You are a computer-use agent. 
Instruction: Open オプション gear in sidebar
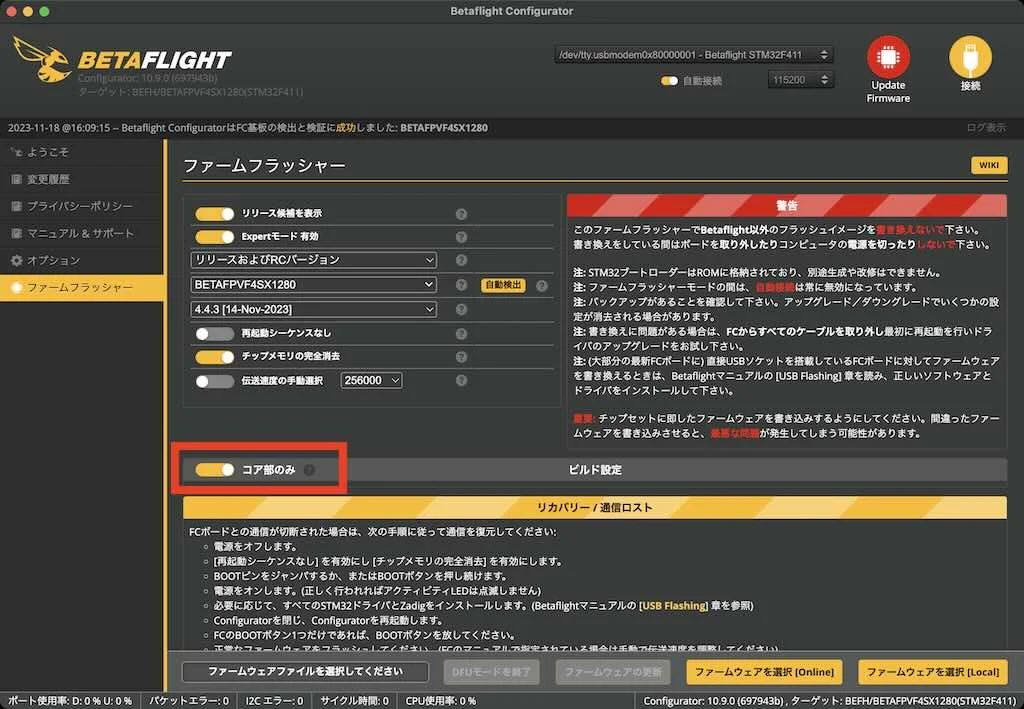pos(17,260)
